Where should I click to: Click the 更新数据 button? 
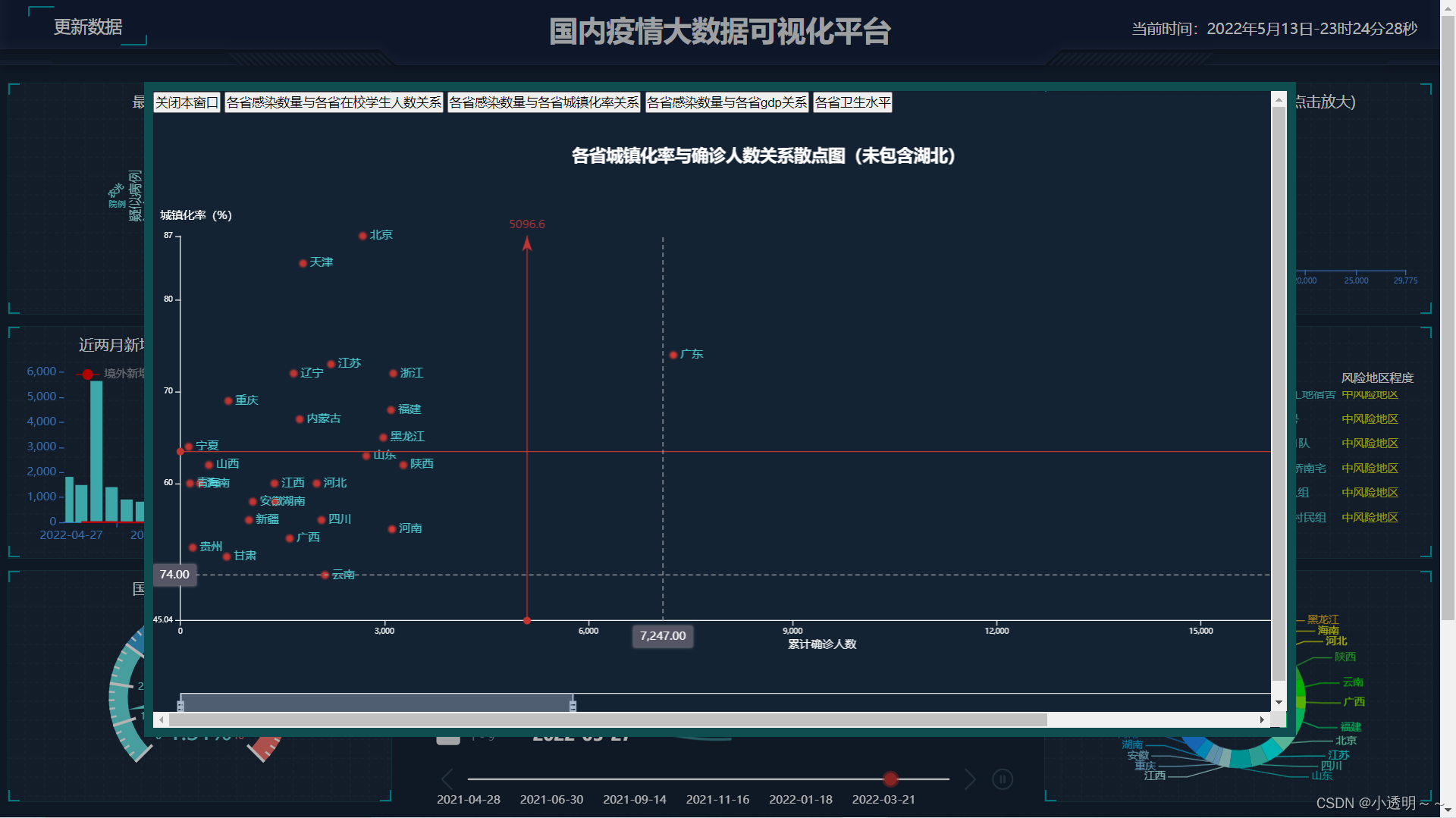(88, 27)
